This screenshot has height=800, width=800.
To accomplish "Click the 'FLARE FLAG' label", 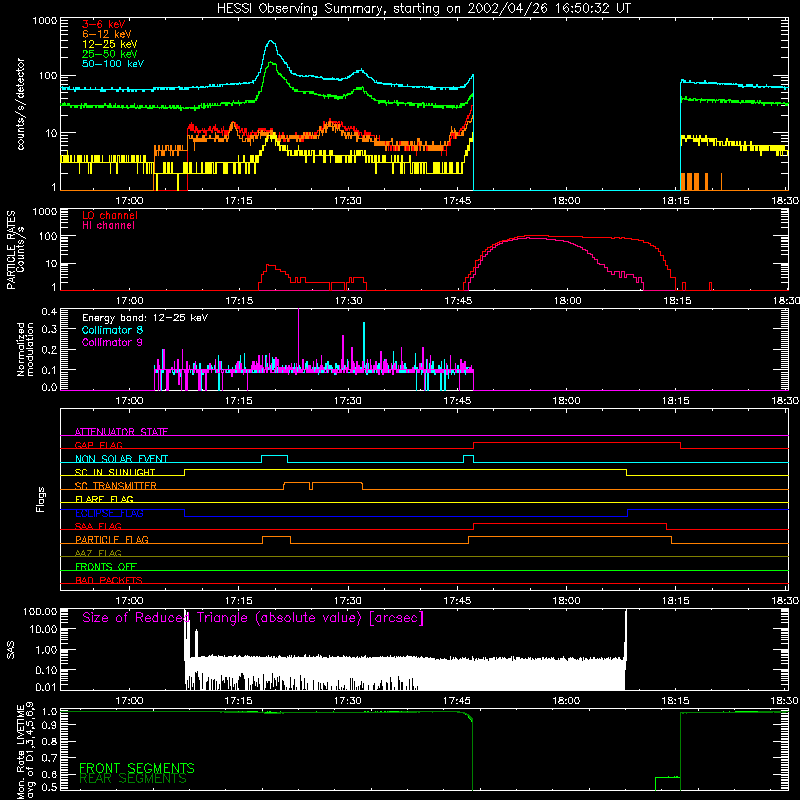I will click(104, 499).
